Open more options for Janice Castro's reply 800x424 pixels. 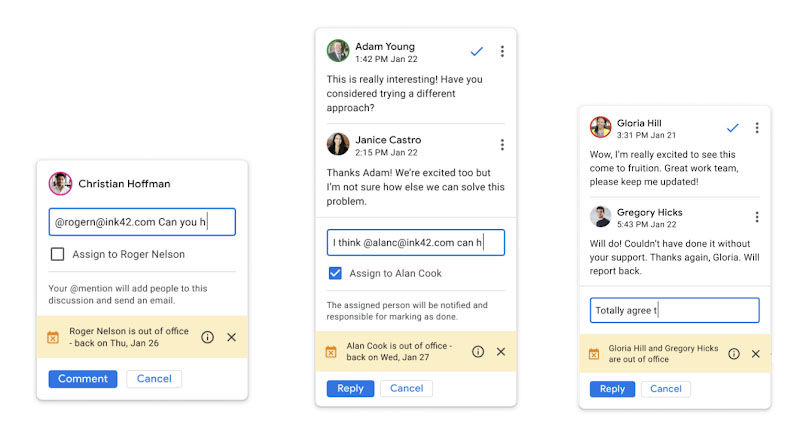coord(502,145)
